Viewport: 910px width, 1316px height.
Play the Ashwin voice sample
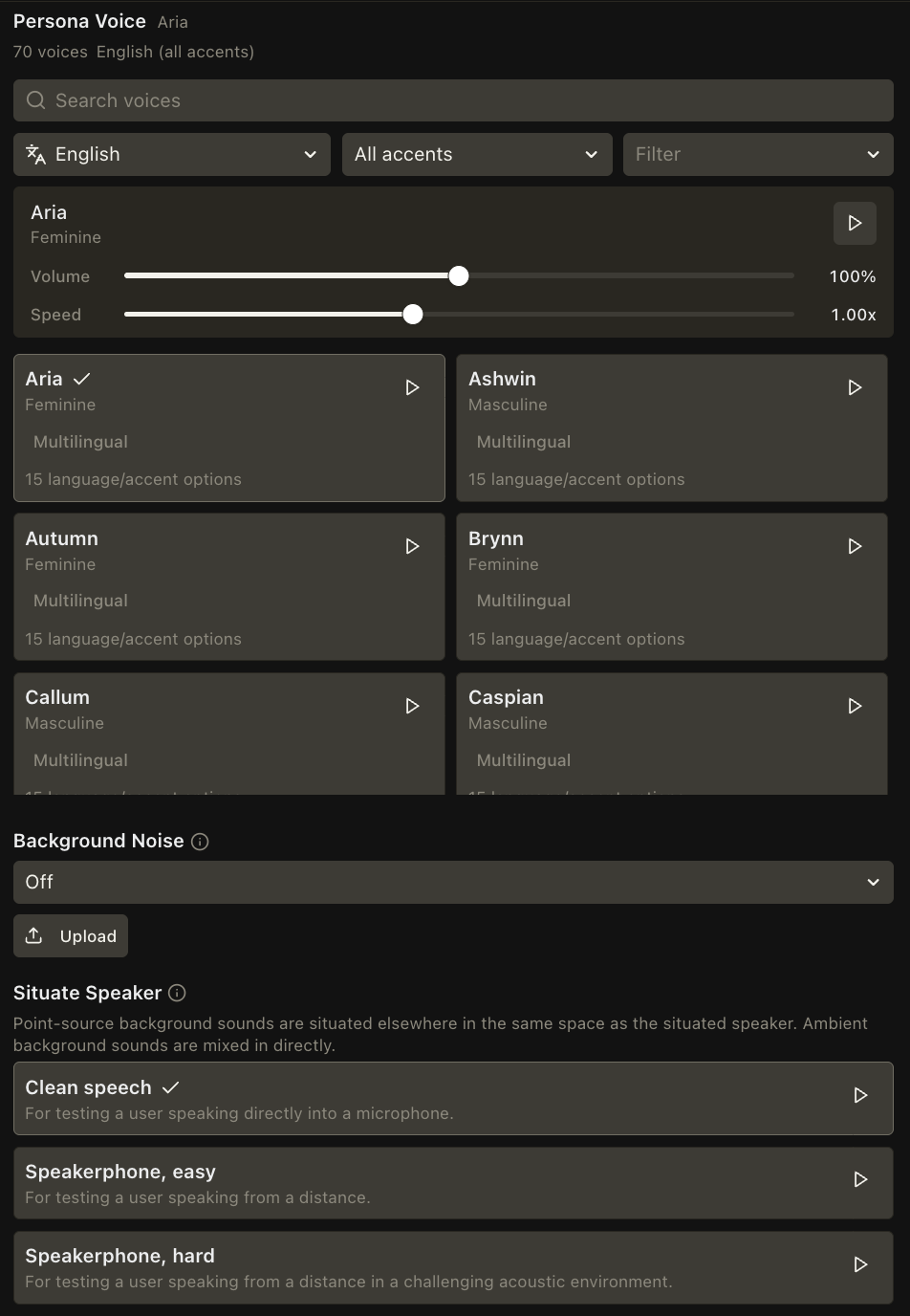coord(855,387)
